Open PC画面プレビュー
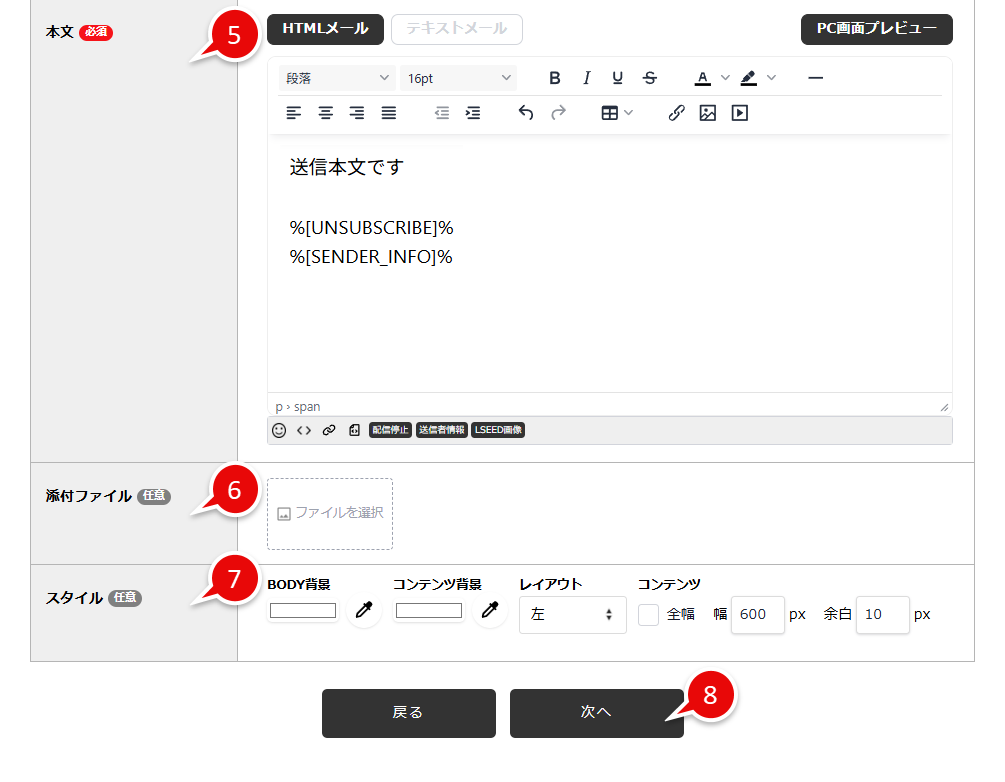Screen dimensions: 1005x782 tap(876, 30)
